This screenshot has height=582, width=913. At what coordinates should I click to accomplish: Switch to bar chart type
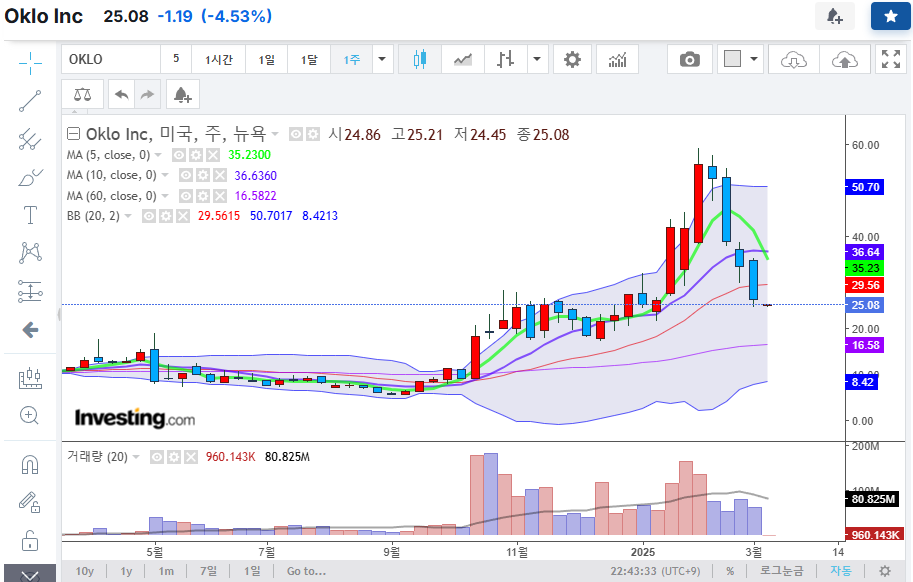point(505,59)
